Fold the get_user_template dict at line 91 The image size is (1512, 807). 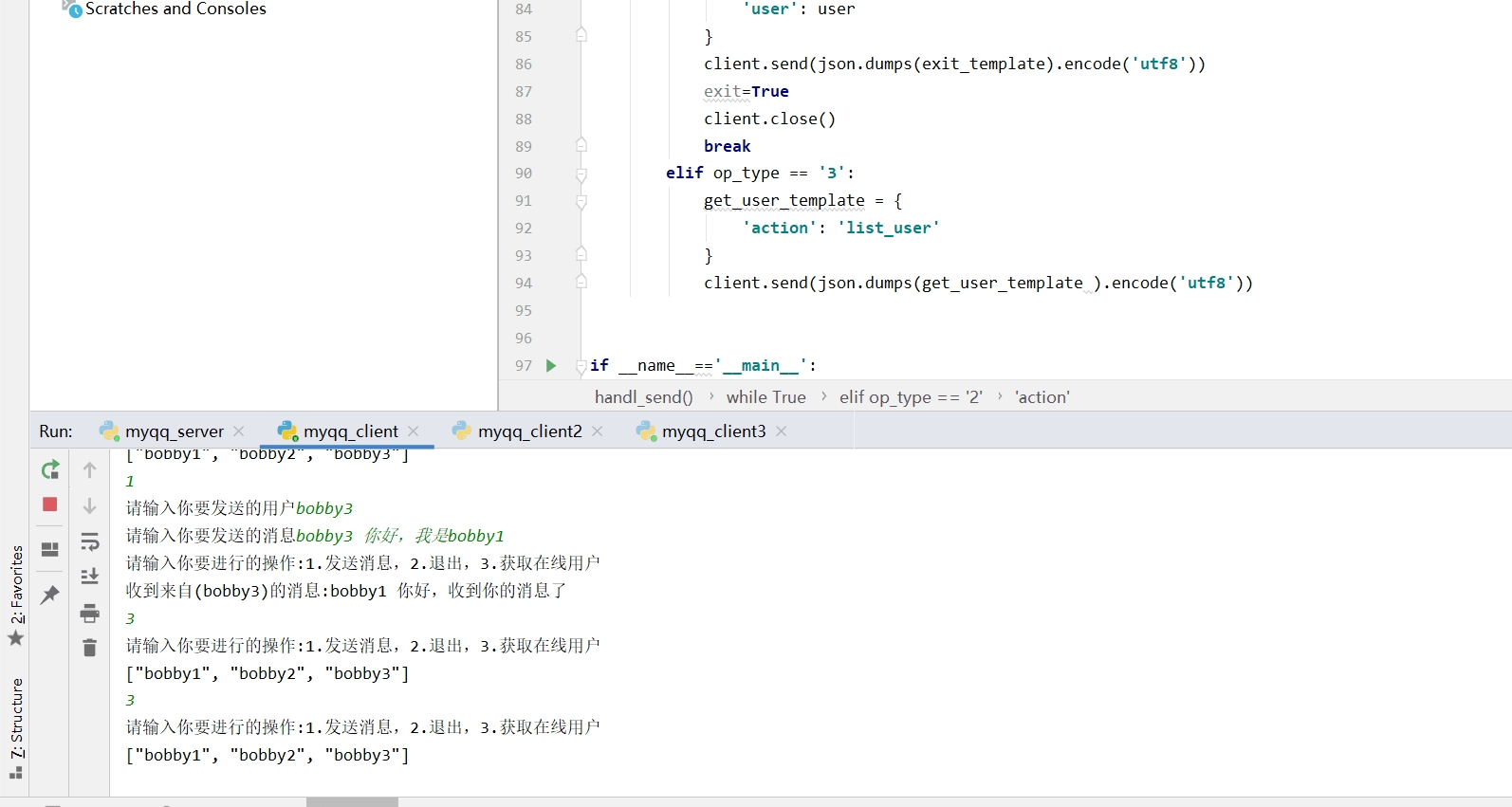(581, 201)
